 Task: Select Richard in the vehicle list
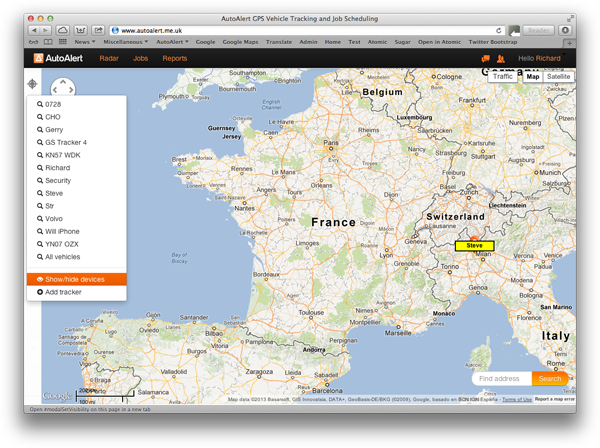click(77, 168)
